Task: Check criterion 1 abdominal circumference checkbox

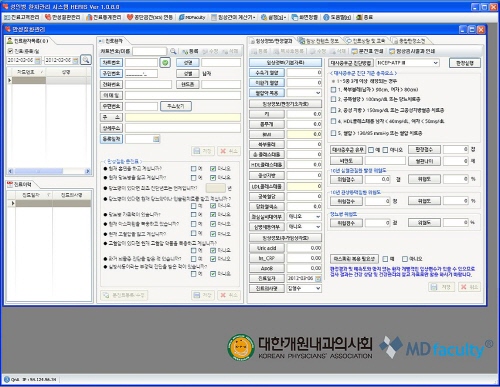Action: 333,90
